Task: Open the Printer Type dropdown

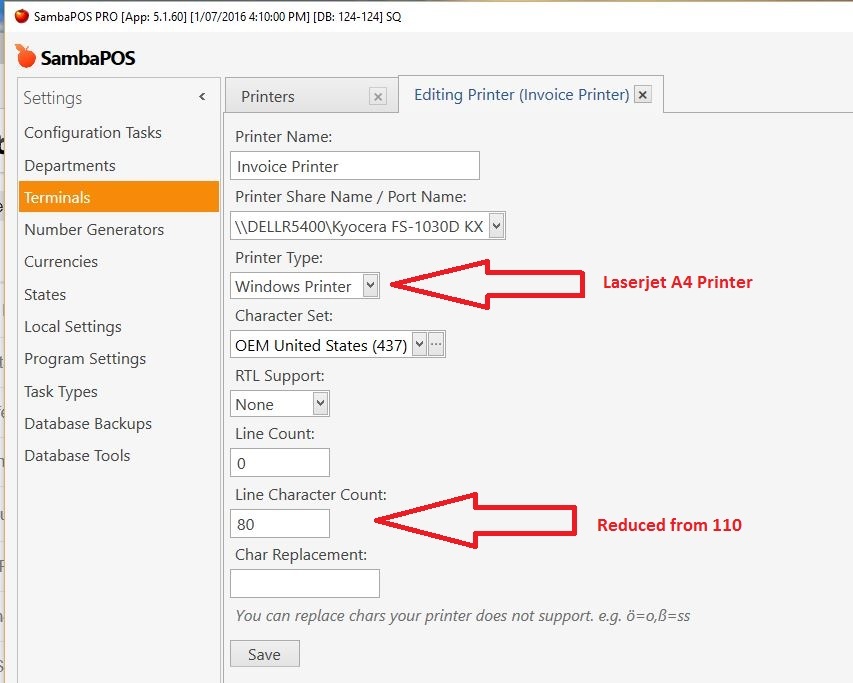Action: point(370,285)
